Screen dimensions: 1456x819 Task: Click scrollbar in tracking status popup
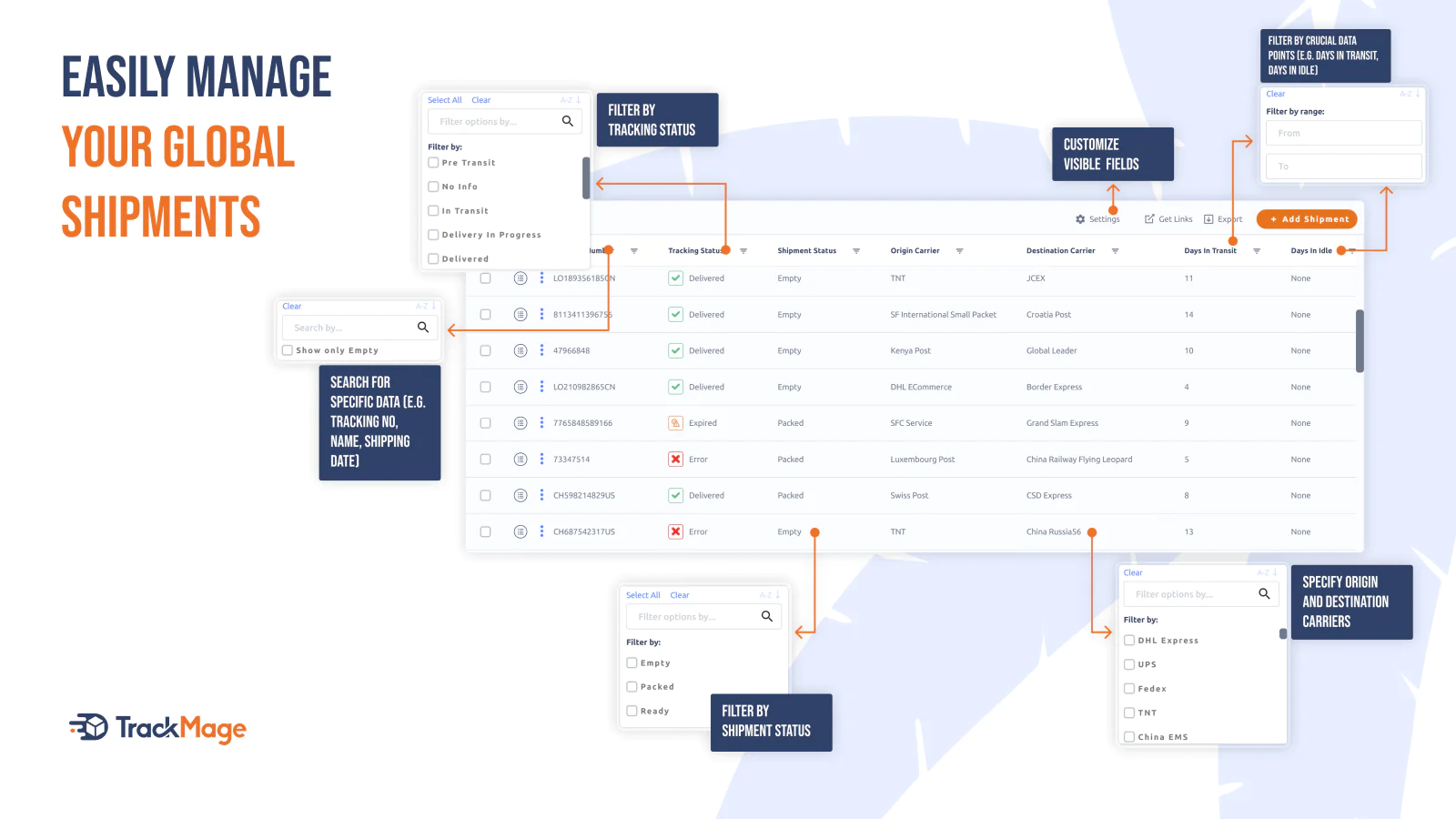point(586,177)
